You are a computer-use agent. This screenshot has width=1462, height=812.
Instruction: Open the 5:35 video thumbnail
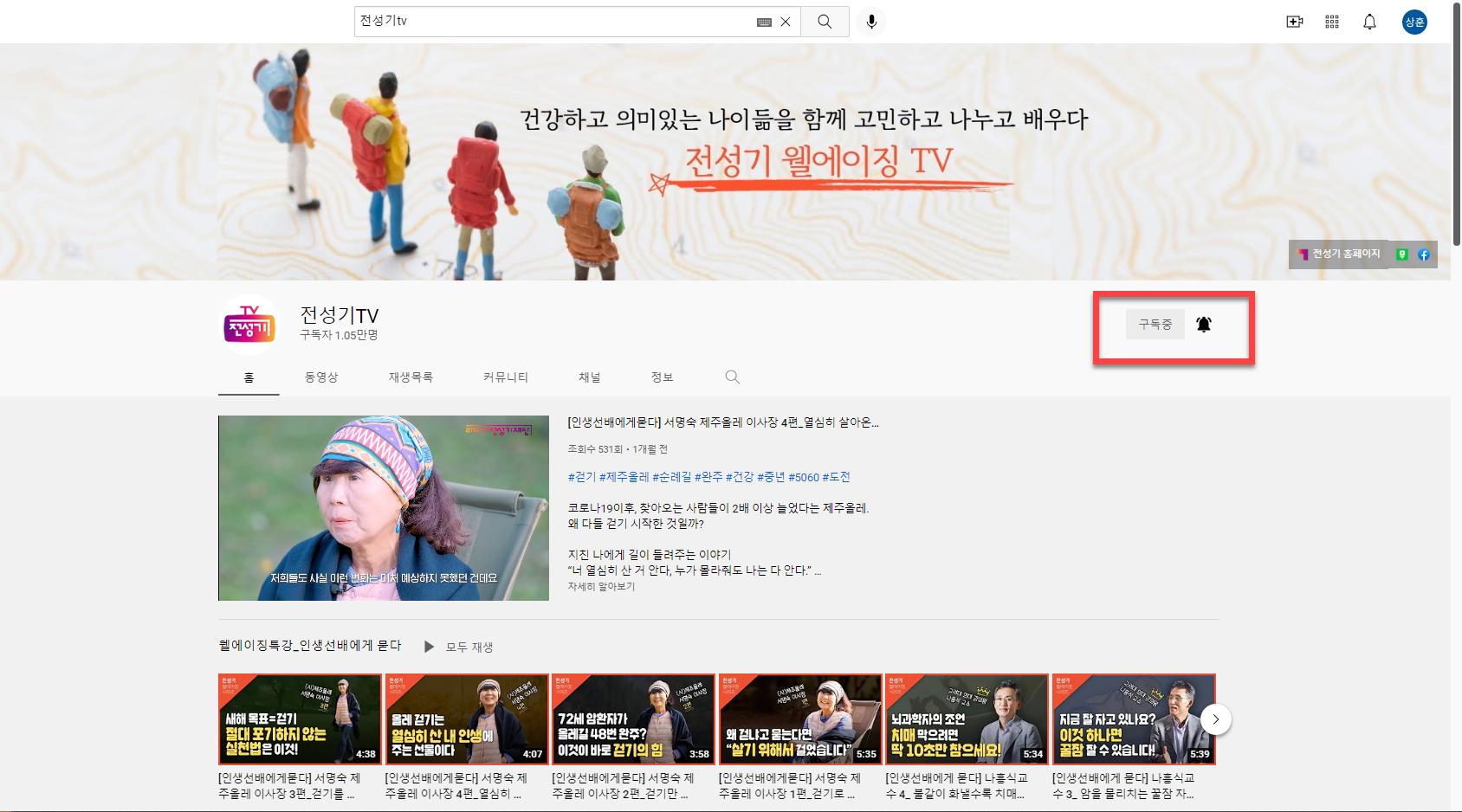800,719
